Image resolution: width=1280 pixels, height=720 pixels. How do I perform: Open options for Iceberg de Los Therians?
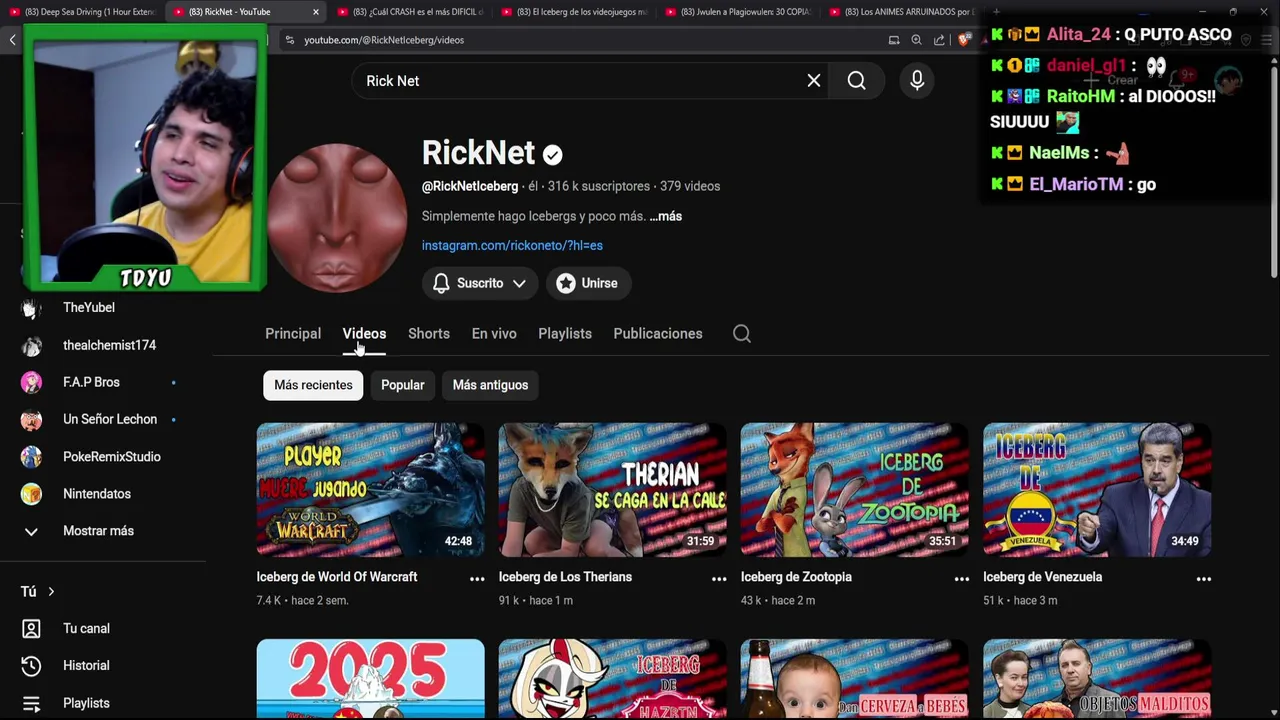pyautogui.click(x=719, y=578)
